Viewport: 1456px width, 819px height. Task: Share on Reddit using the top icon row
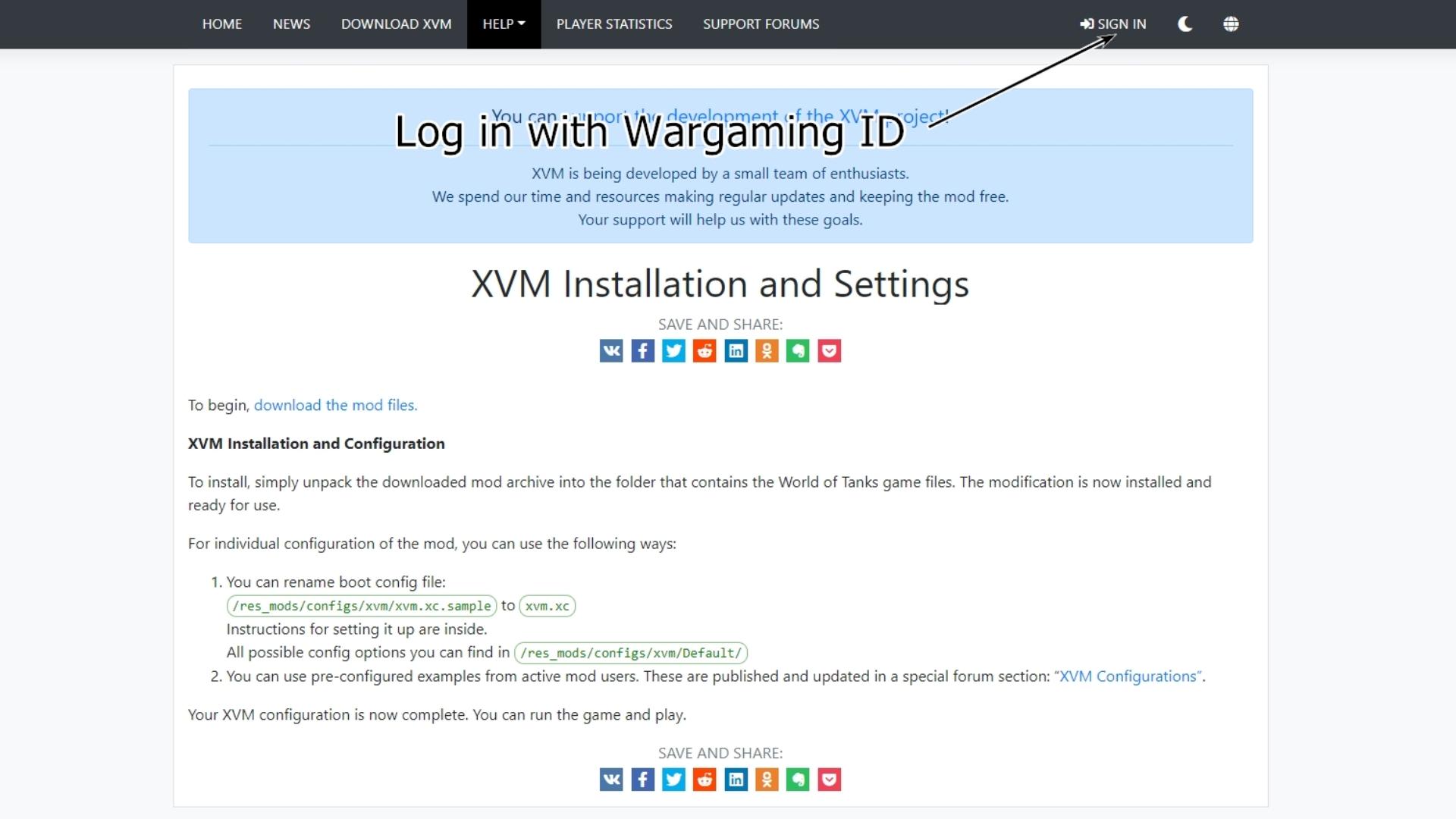coord(704,350)
